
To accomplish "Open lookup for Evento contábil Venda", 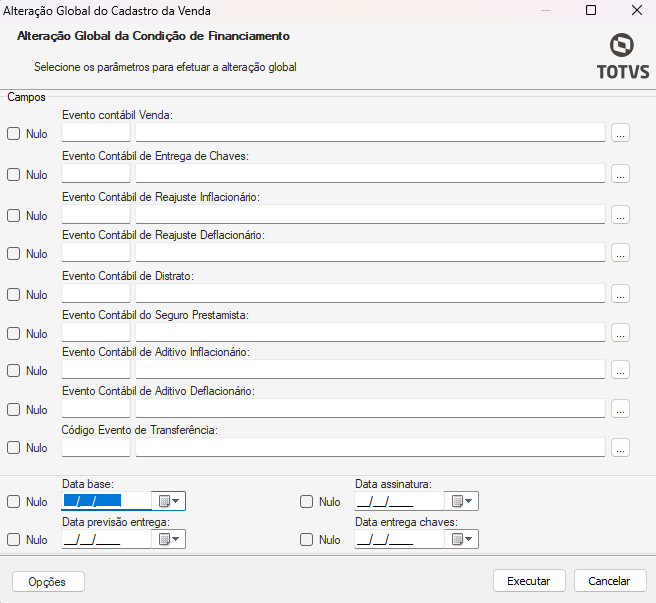I will [620, 133].
